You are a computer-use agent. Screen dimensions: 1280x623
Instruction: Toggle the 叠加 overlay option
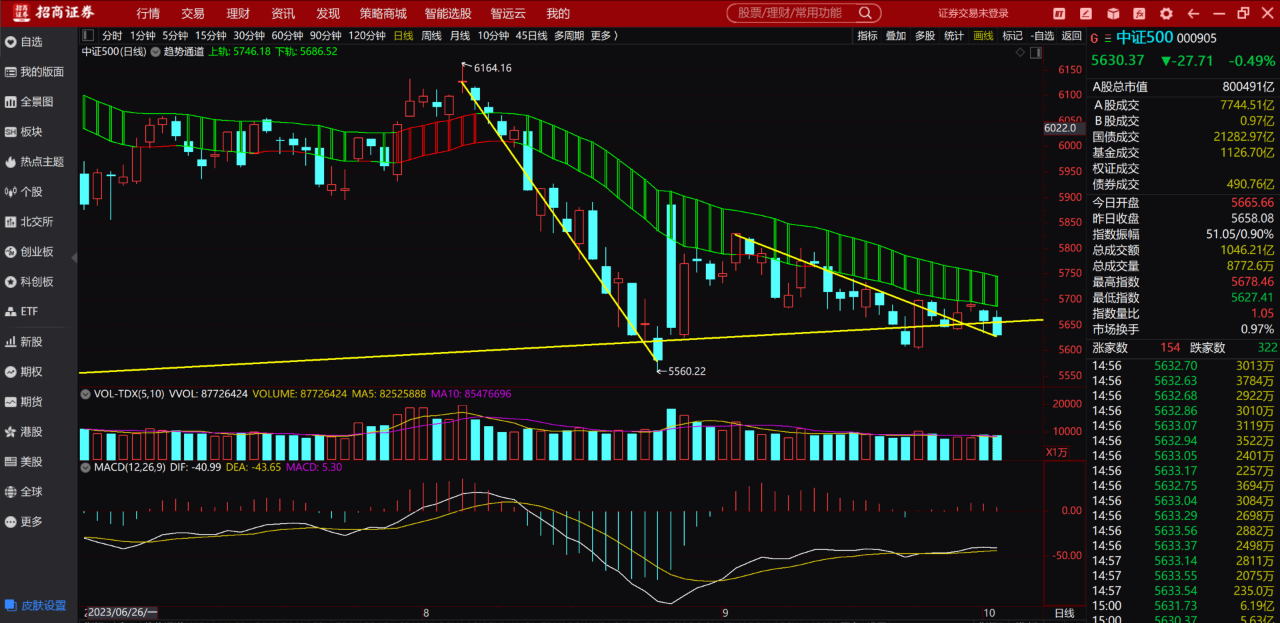coord(895,35)
